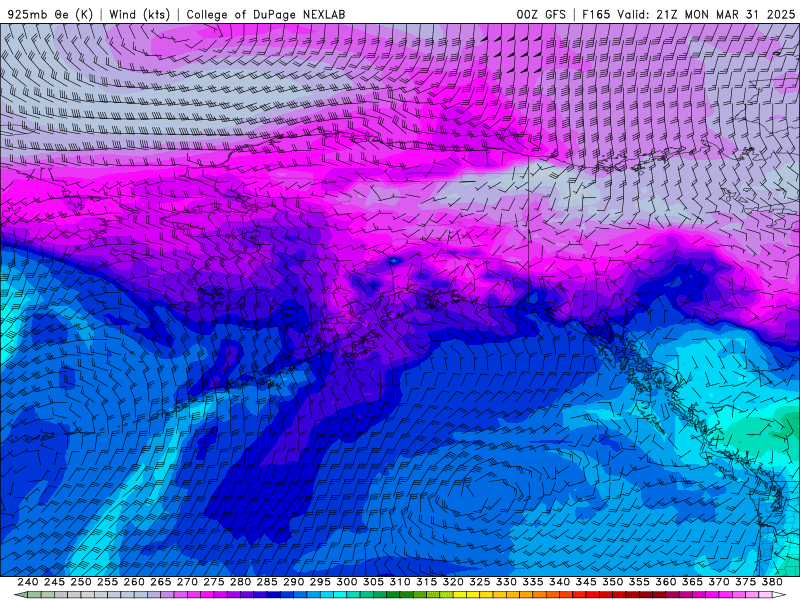Screen dimensions: 800x600
Task: Click the 360 legend label
Action: (665, 582)
